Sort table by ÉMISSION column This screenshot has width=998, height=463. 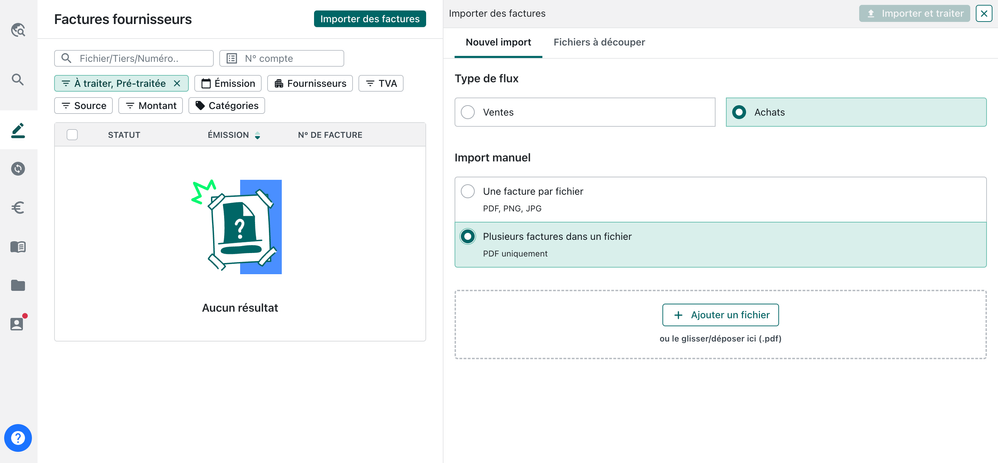[x=234, y=135]
